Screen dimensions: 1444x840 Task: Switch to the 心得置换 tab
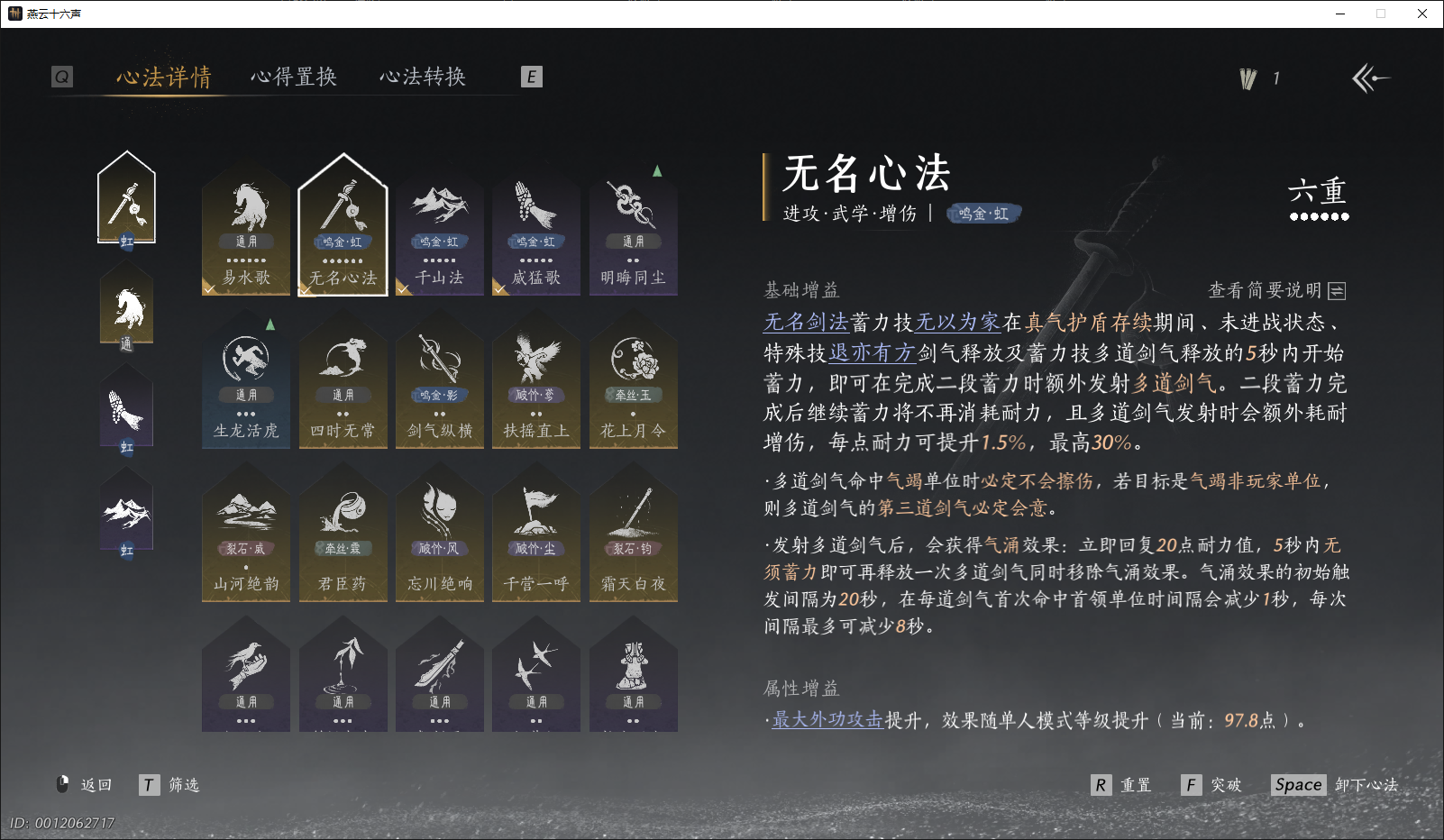pos(294,77)
